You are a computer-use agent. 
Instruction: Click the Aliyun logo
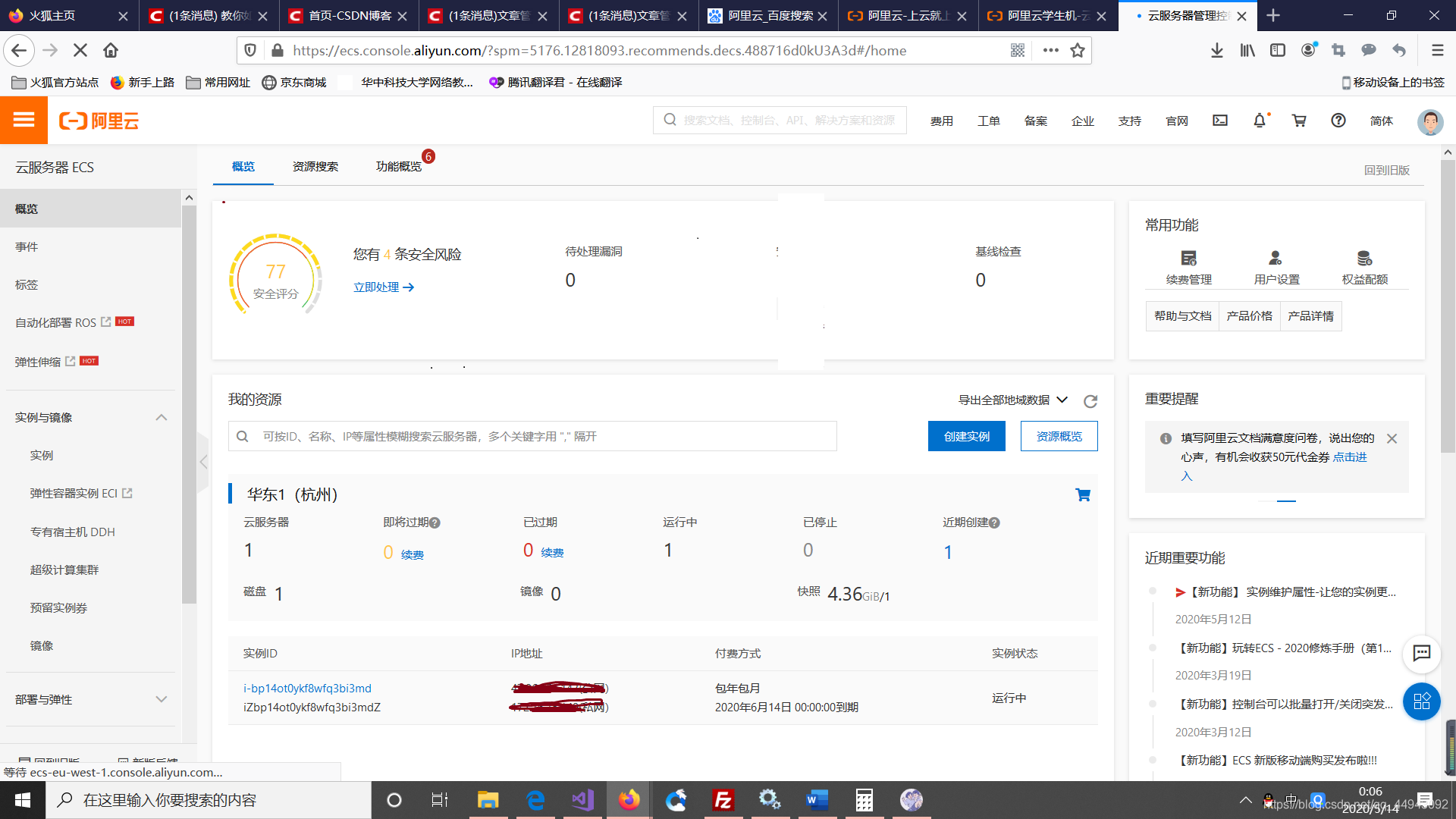[99, 121]
